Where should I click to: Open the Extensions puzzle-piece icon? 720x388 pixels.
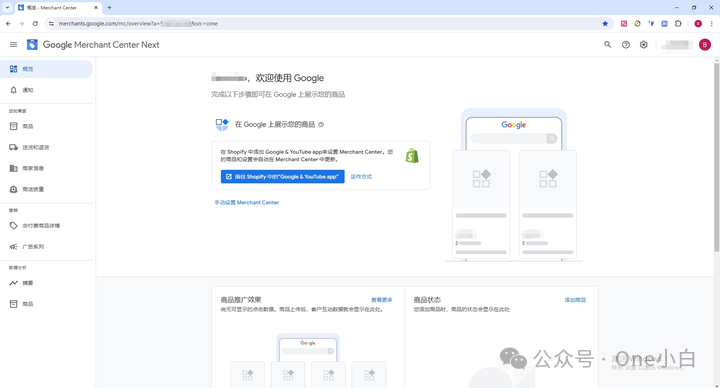[x=678, y=23]
